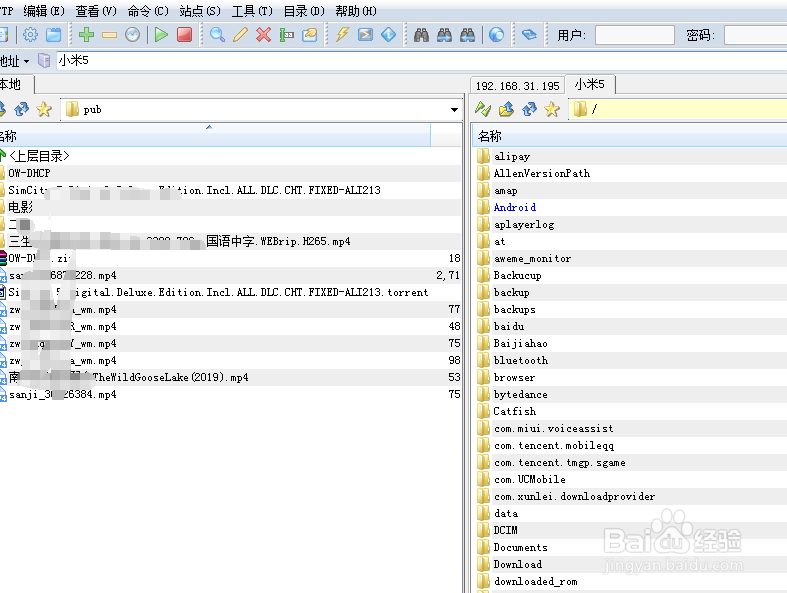Refresh the local pane listing
The width and height of the screenshot is (787, 593).
(x=22, y=109)
